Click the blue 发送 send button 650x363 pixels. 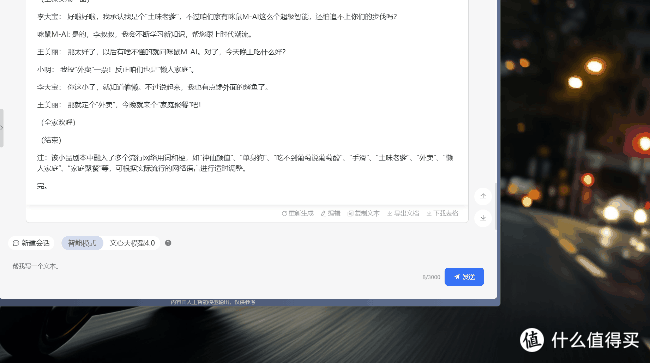(x=464, y=277)
